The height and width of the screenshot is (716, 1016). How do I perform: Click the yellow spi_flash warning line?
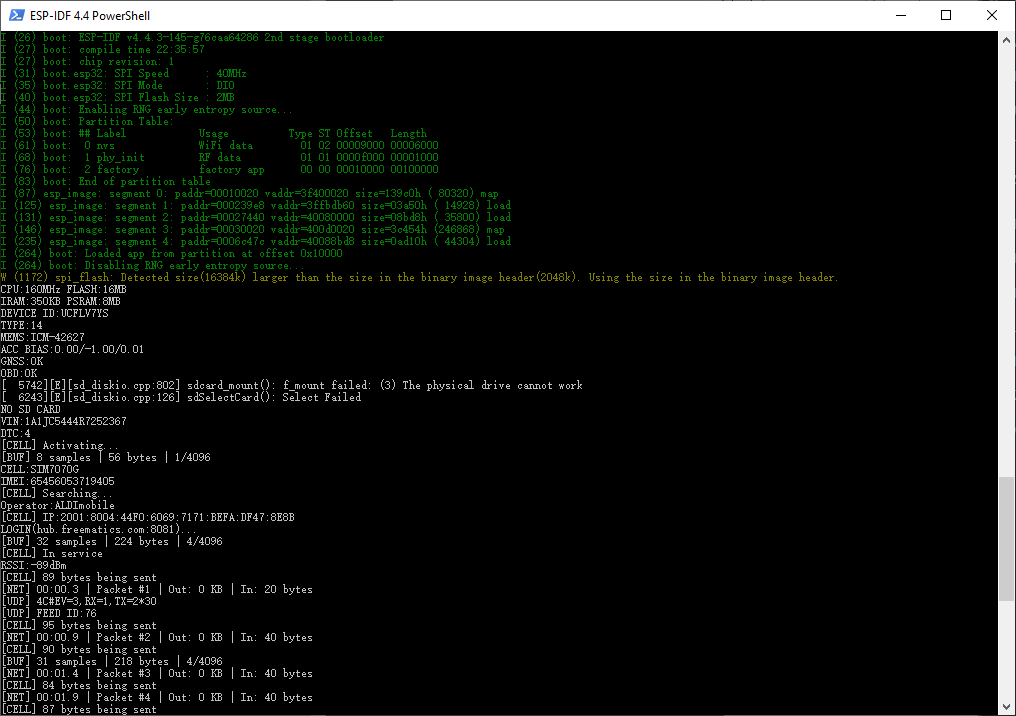click(419, 277)
